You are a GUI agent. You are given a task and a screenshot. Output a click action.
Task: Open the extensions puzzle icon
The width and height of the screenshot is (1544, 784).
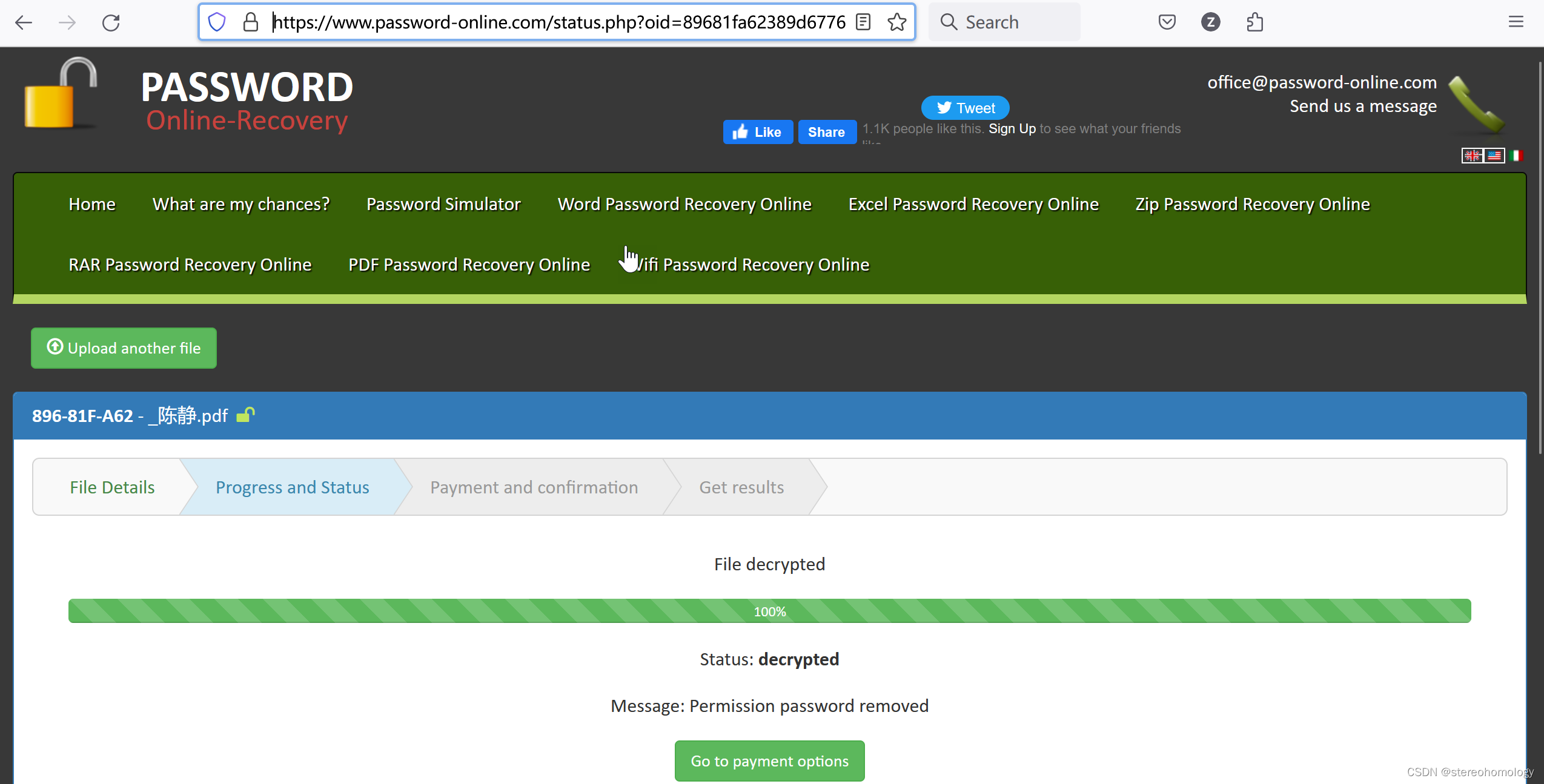tap(1254, 22)
